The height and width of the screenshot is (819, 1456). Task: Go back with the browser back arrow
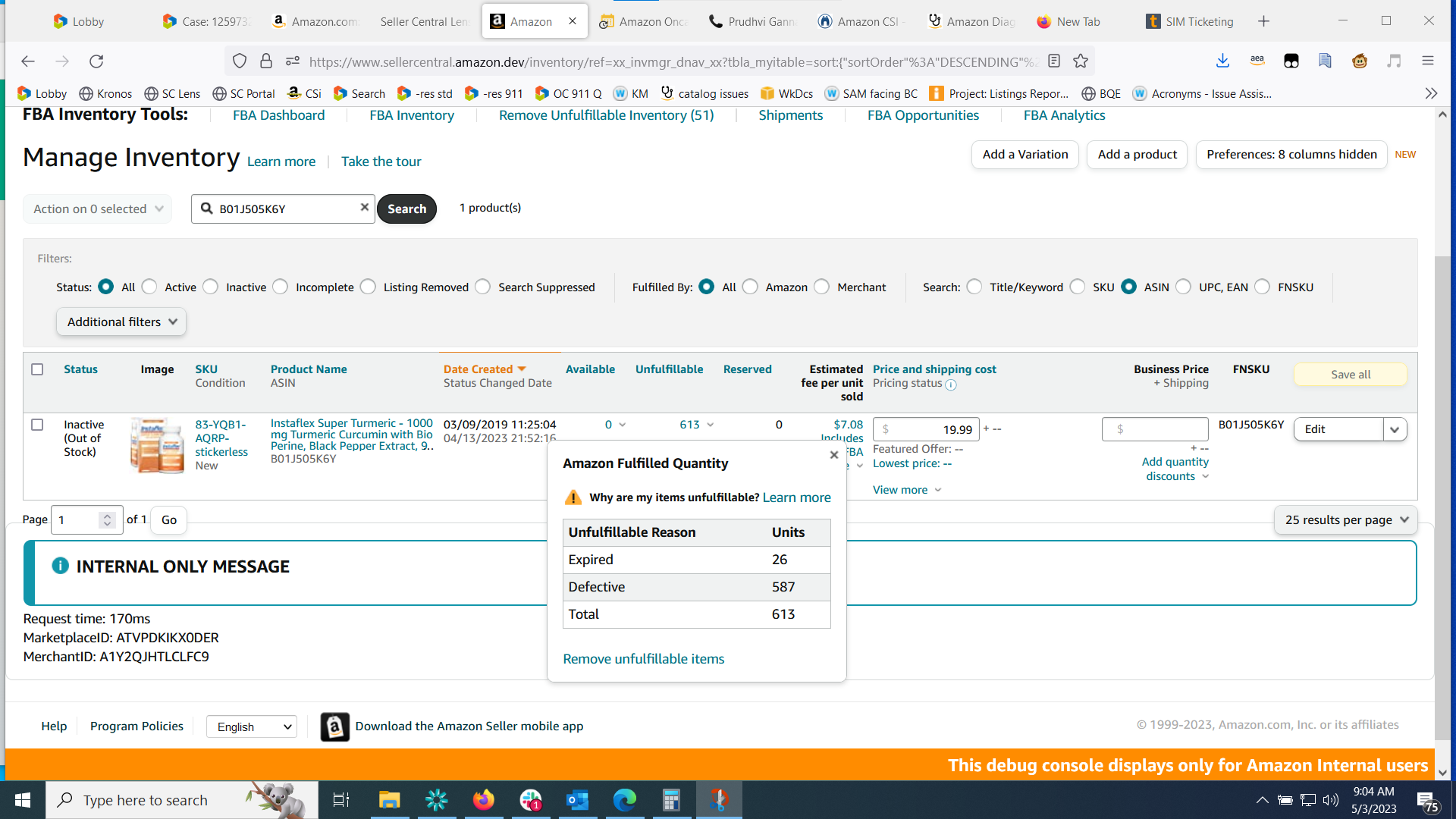28,61
